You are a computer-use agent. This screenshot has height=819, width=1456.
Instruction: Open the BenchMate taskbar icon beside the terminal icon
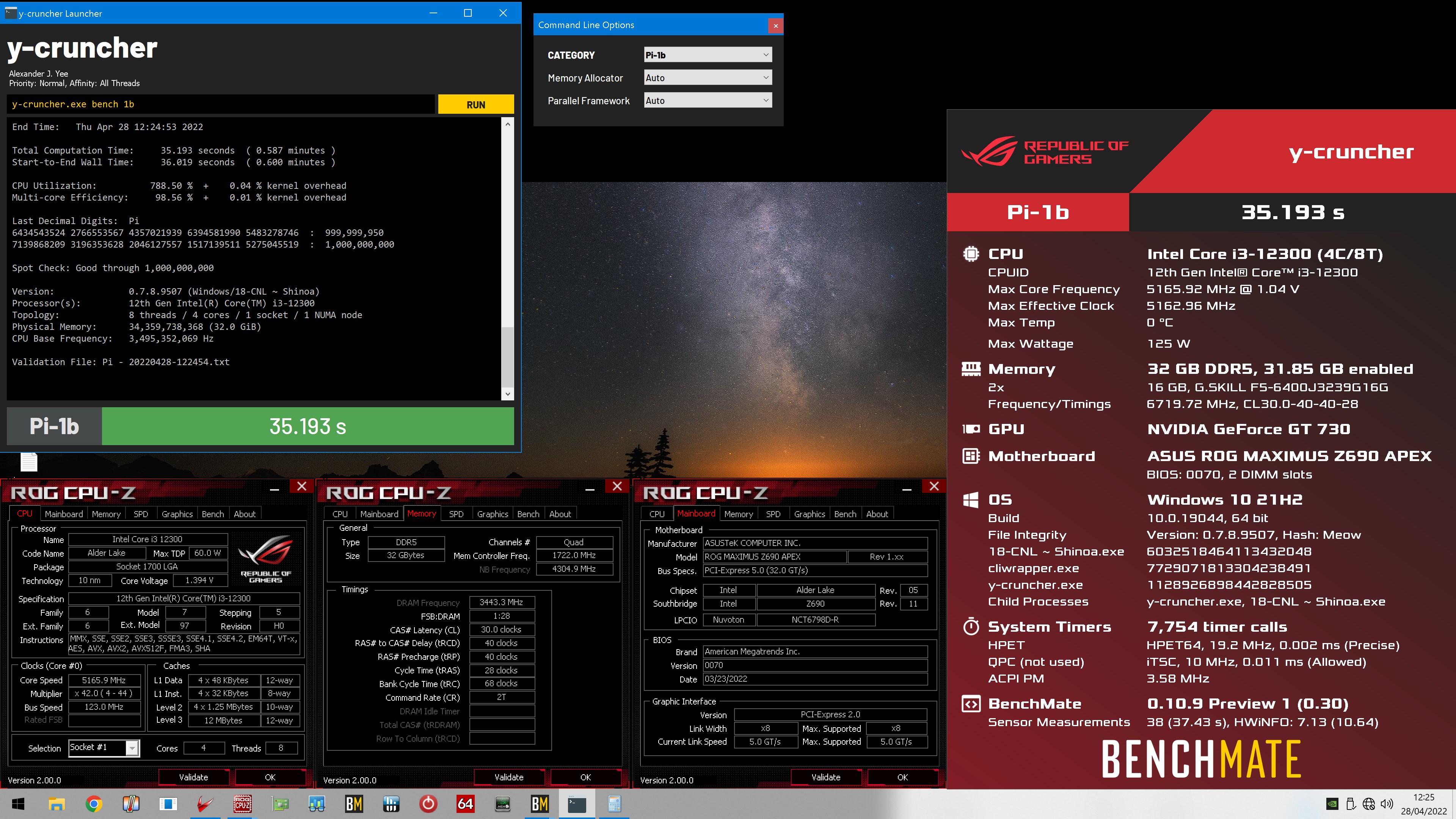point(540,804)
